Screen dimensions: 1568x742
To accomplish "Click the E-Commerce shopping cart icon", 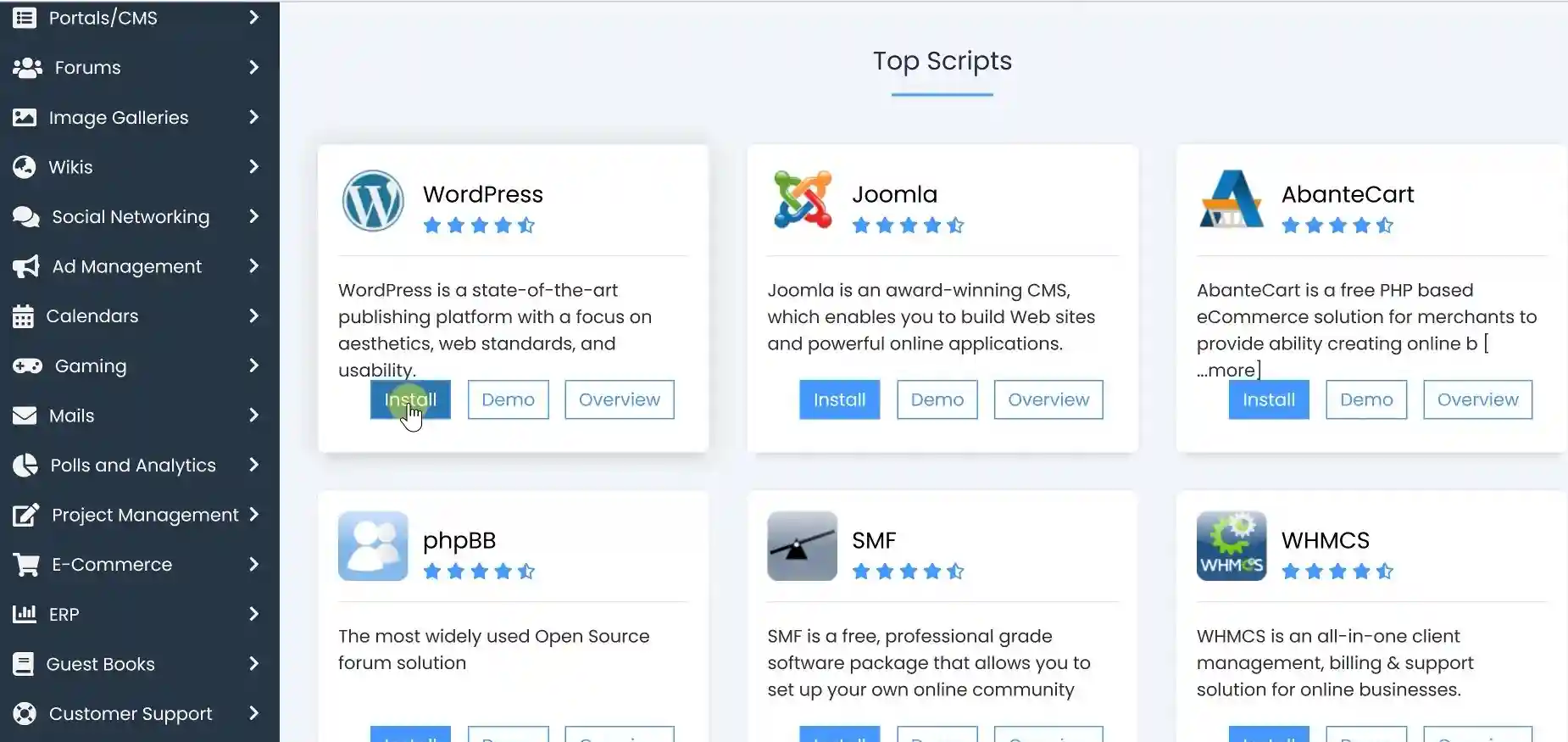I will (26, 565).
